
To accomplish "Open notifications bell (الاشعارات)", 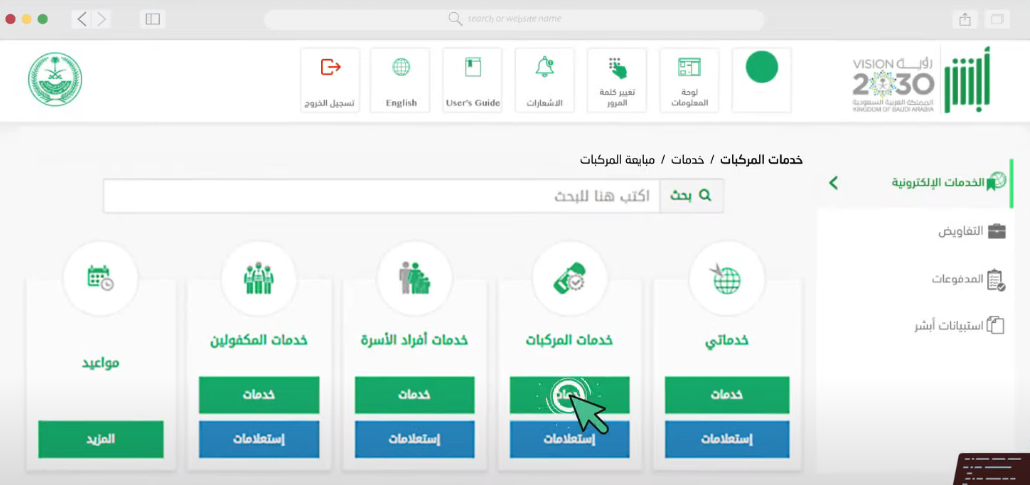I will pos(545,68).
